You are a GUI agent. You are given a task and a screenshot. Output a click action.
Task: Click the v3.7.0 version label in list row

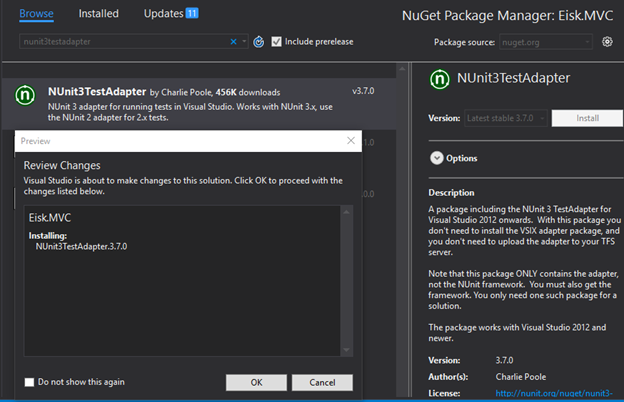tap(363, 91)
